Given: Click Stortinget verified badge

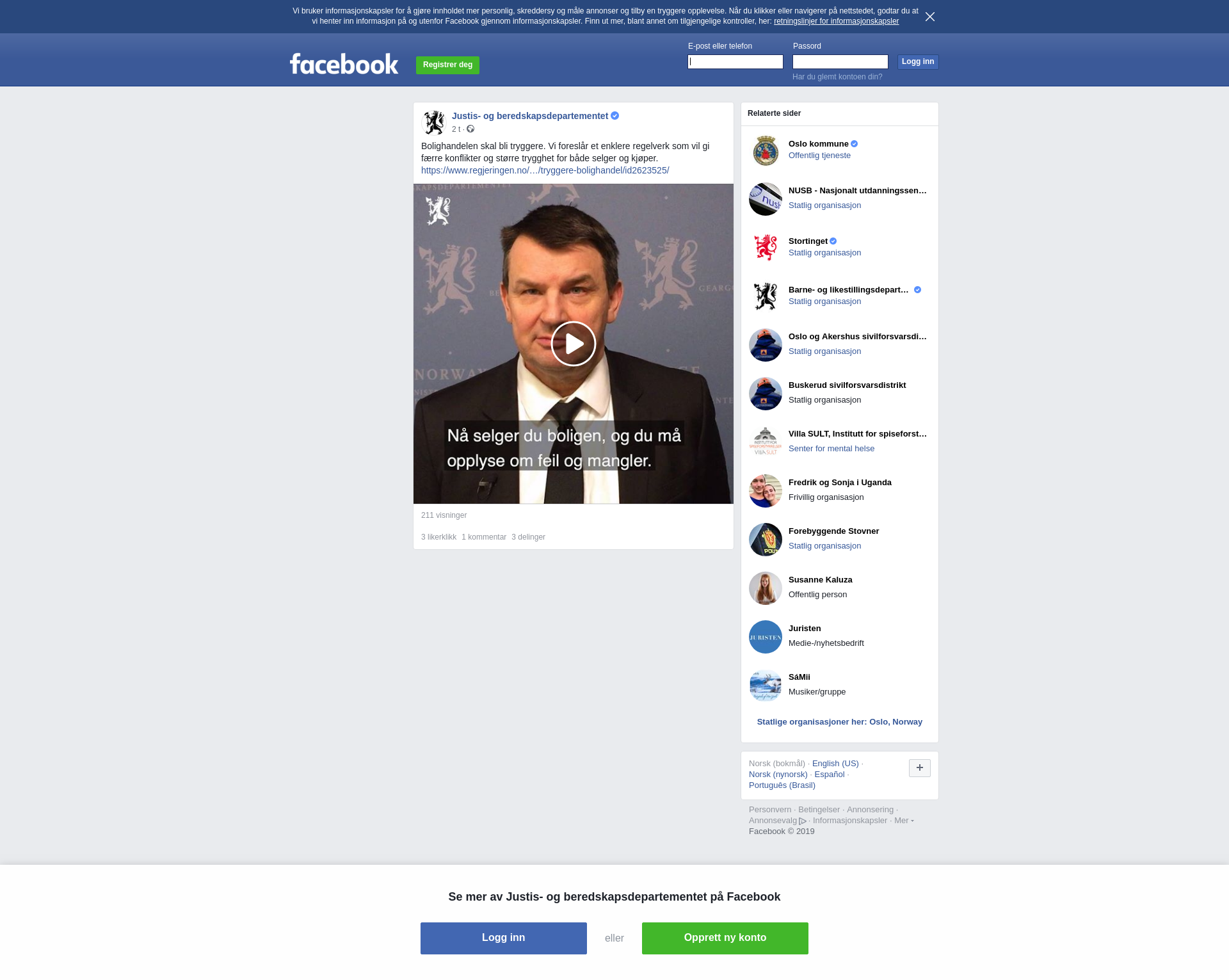Looking at the screenshot, I should (x=833, y=241).
